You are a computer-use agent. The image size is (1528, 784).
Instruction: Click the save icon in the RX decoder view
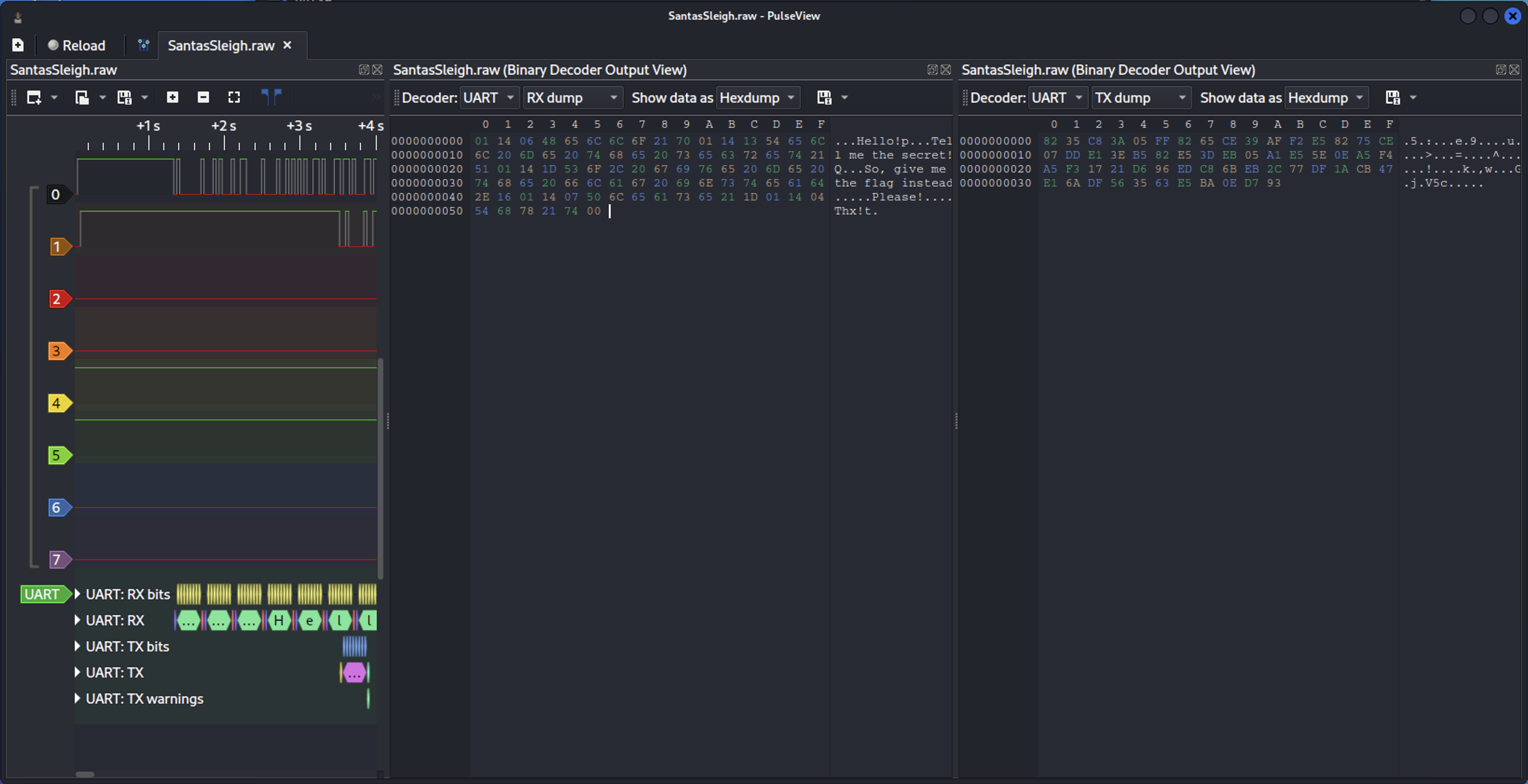click(x=824, y=97)
